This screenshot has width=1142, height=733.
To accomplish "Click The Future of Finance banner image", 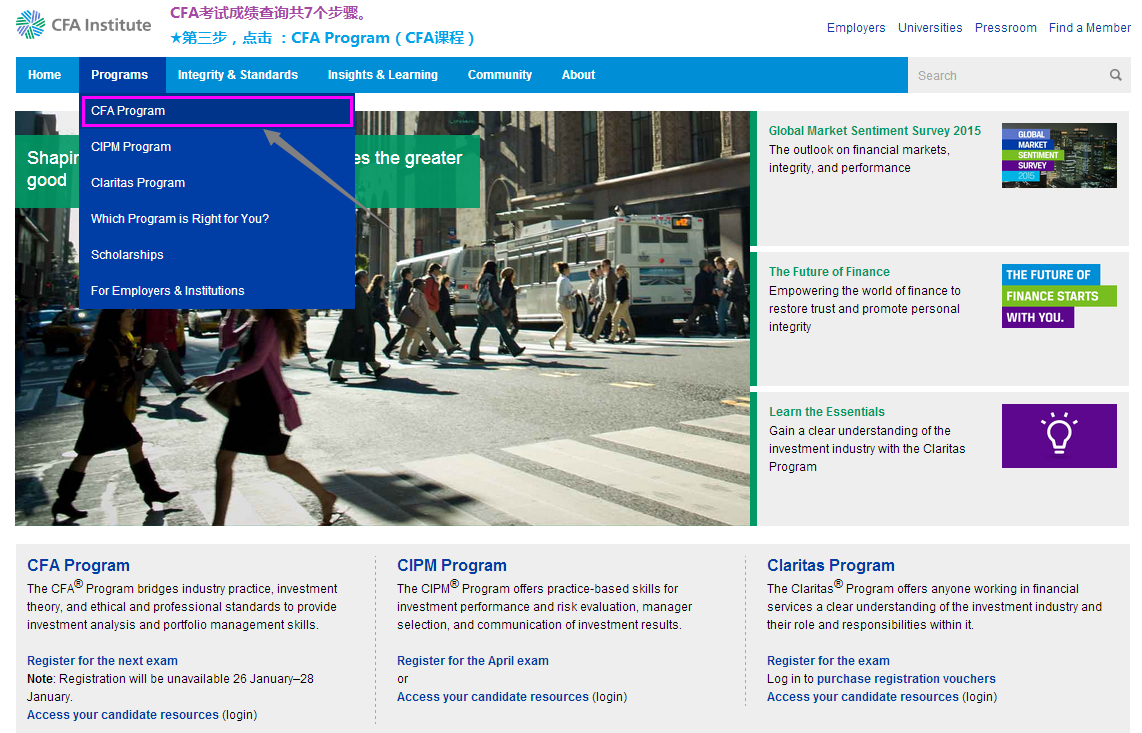I will click(x=1058, y=296).
